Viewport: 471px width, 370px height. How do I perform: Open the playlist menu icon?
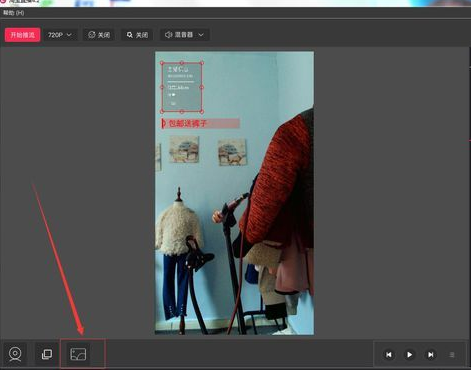(x=452, y=355)
